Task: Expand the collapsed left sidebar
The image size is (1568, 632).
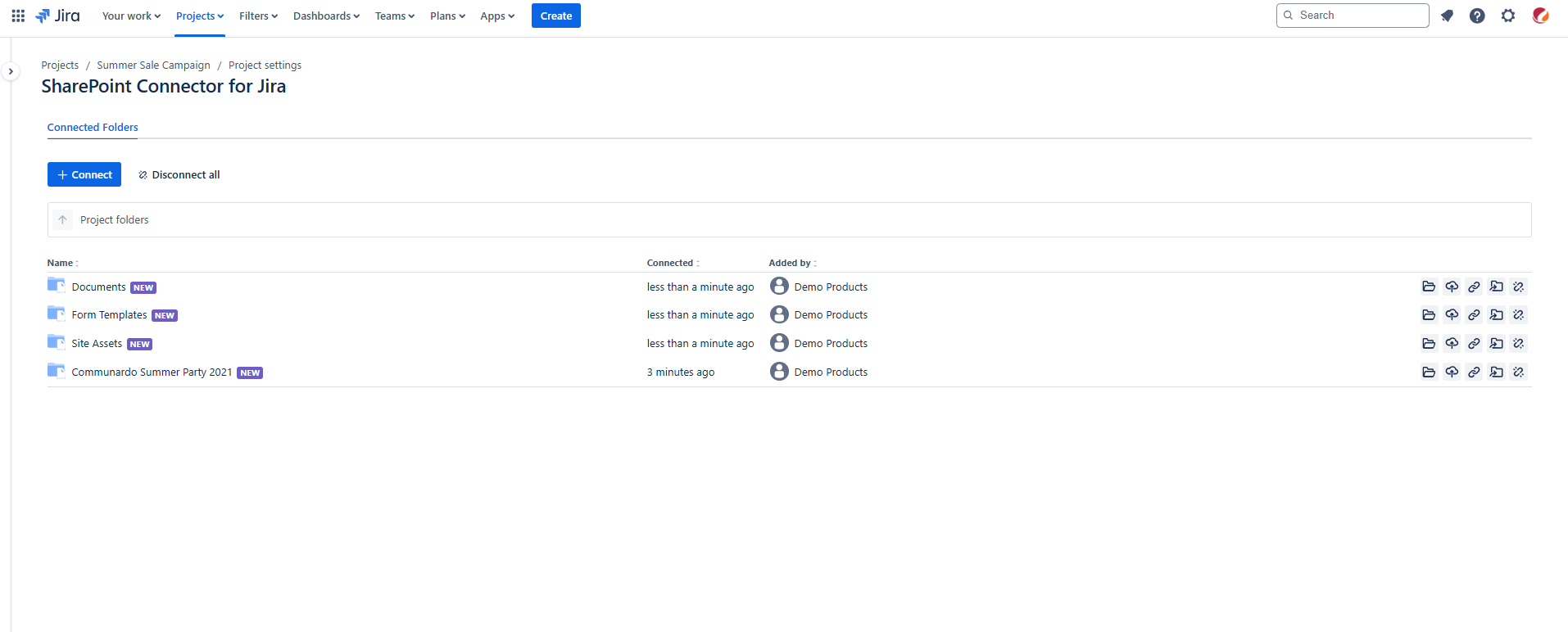Action: pos(11,72)
